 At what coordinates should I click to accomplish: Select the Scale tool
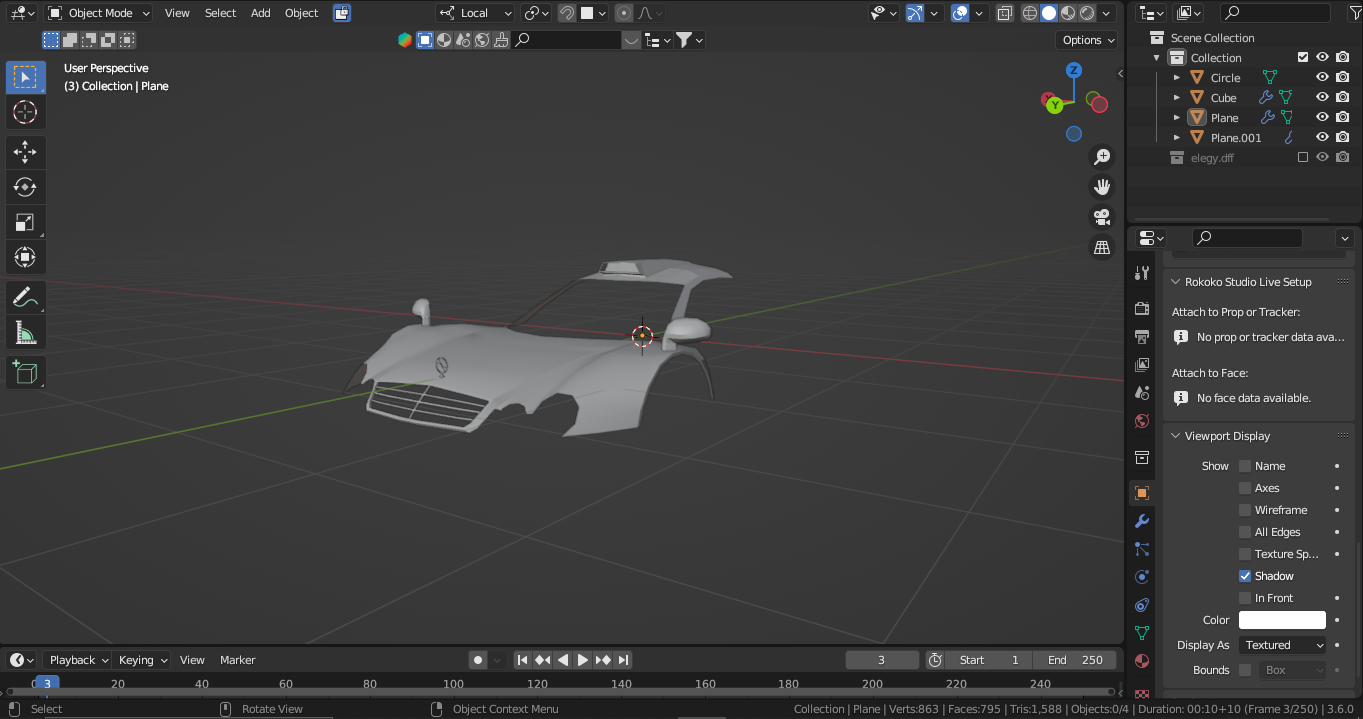[25, 222]
